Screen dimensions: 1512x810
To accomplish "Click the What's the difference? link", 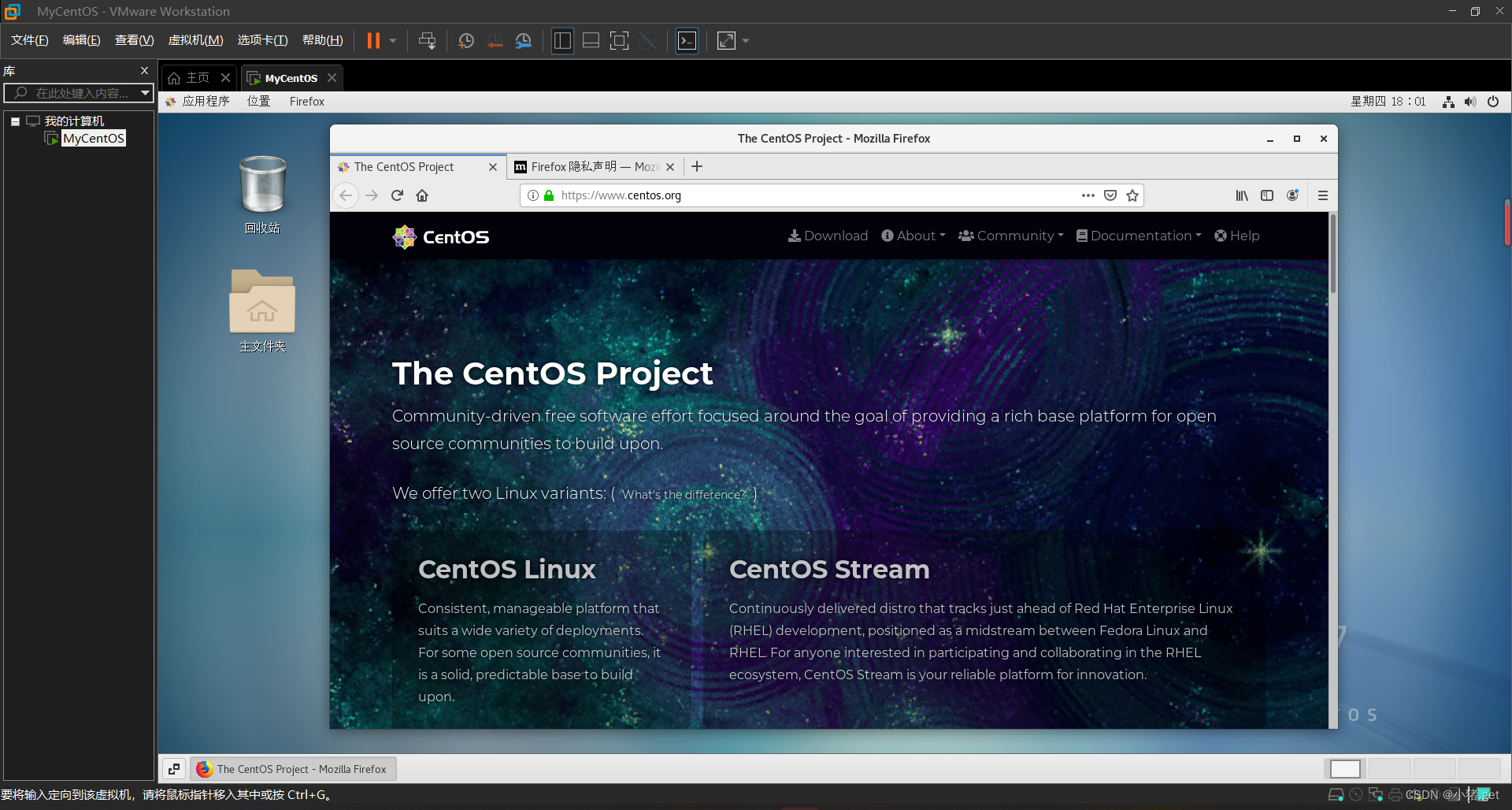I will (684, 495).
